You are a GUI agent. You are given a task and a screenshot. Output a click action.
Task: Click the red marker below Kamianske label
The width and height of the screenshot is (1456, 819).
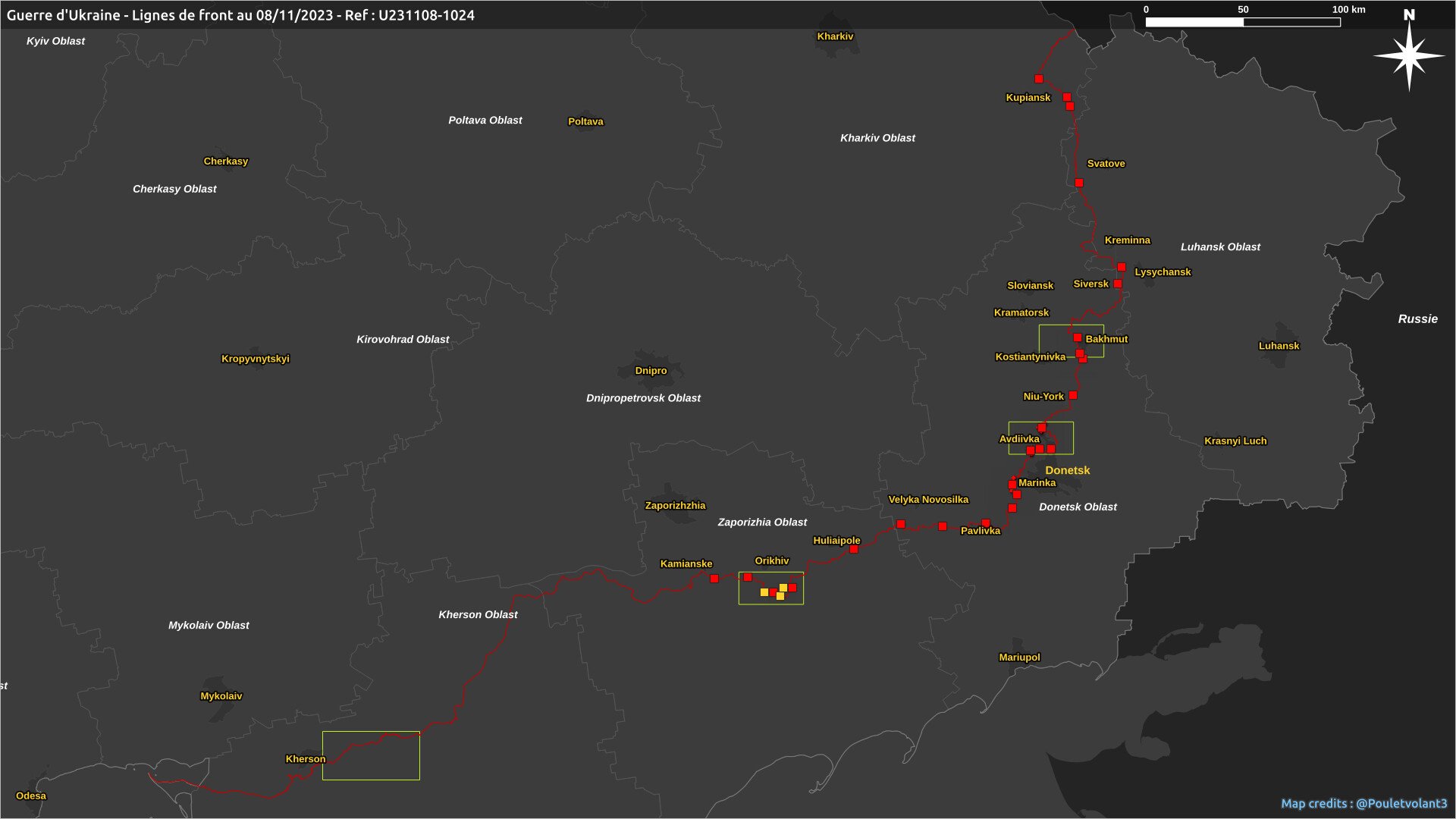(714, 579)
